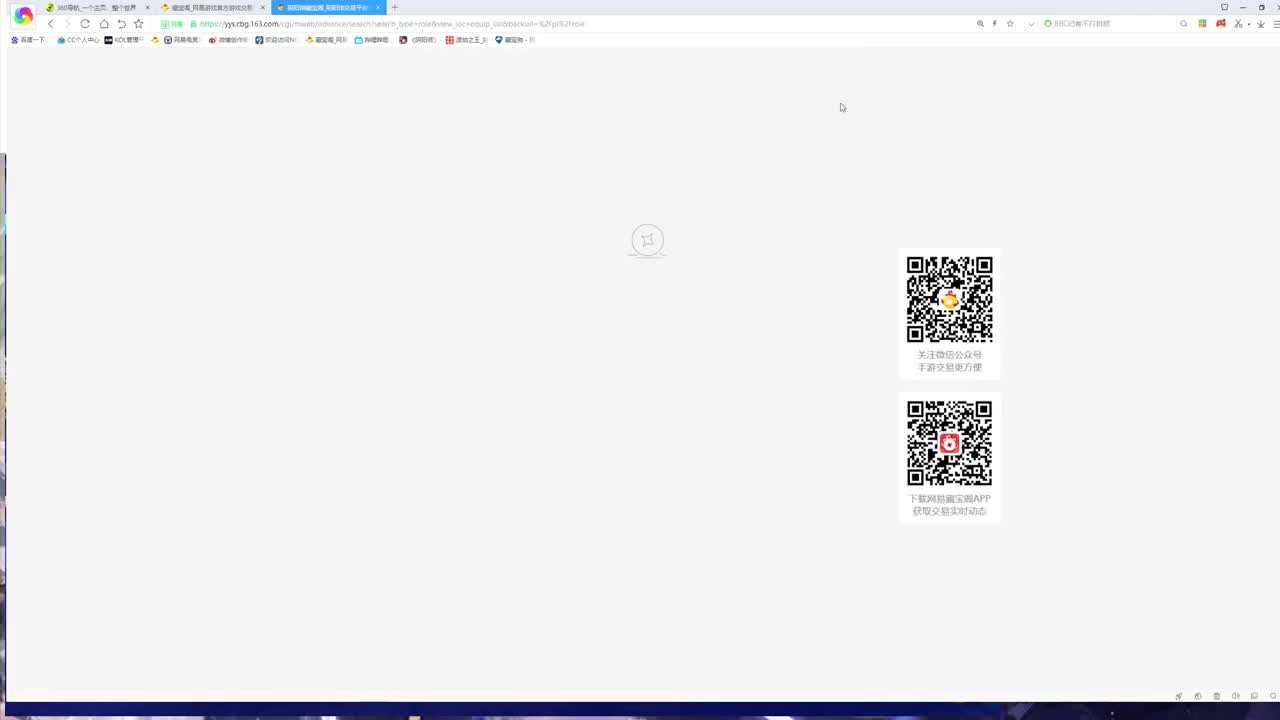1280x720 pixels.
Task: Open the 欢迎访问 bookmark
Action: tap(276, 40)
